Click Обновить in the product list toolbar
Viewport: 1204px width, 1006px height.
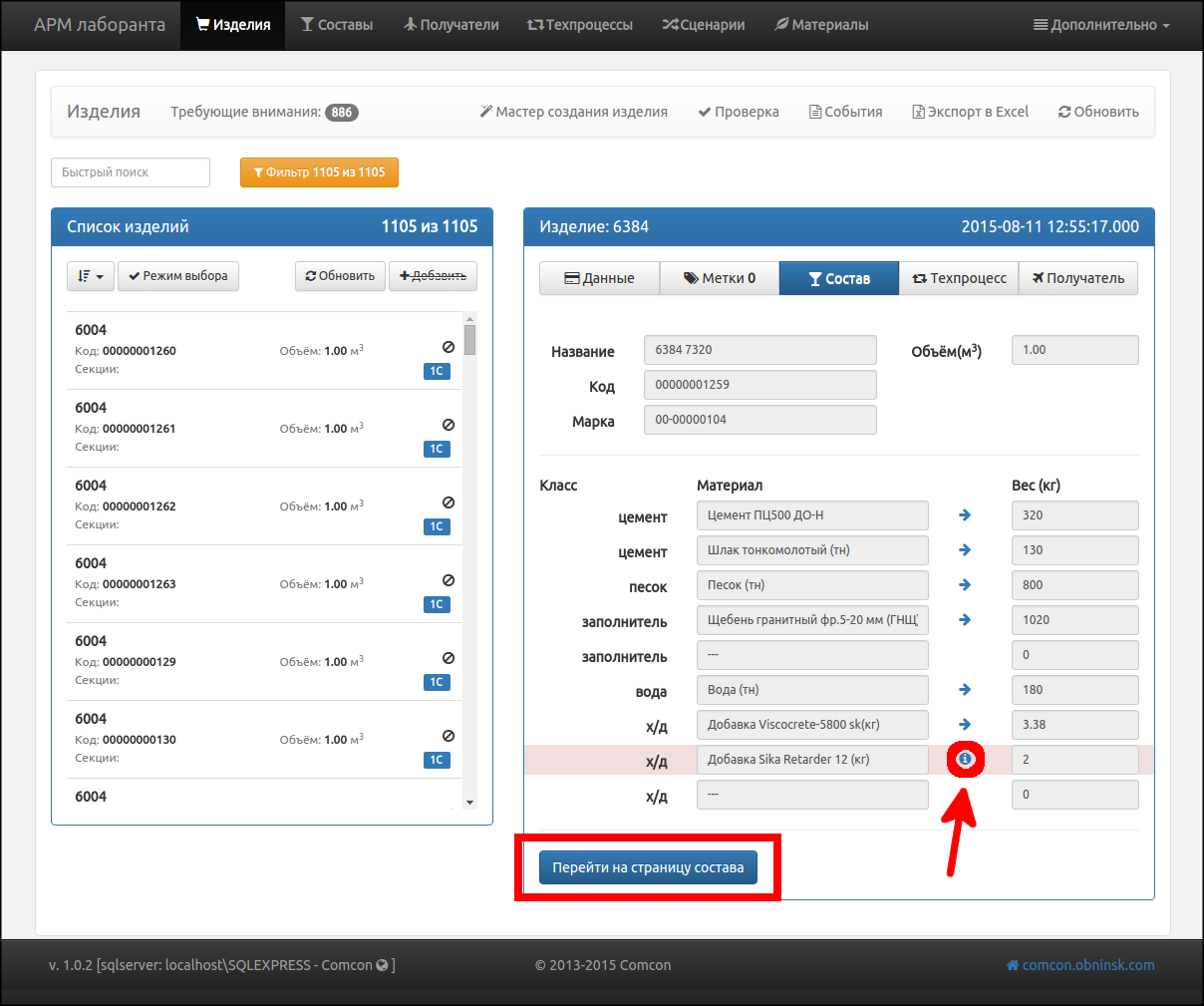coord(340,276)
